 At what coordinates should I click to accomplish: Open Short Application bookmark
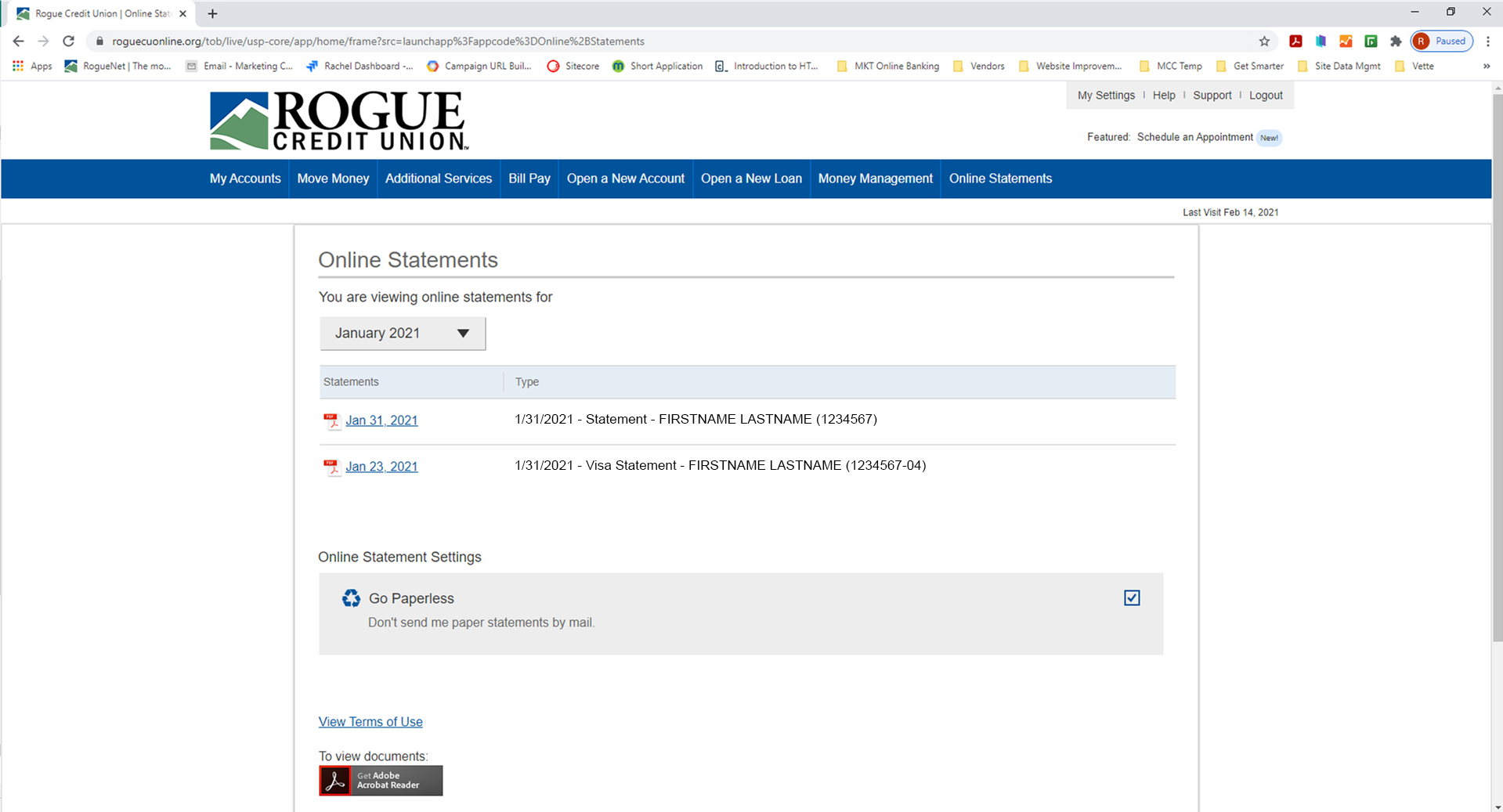(x=657, y=67)
